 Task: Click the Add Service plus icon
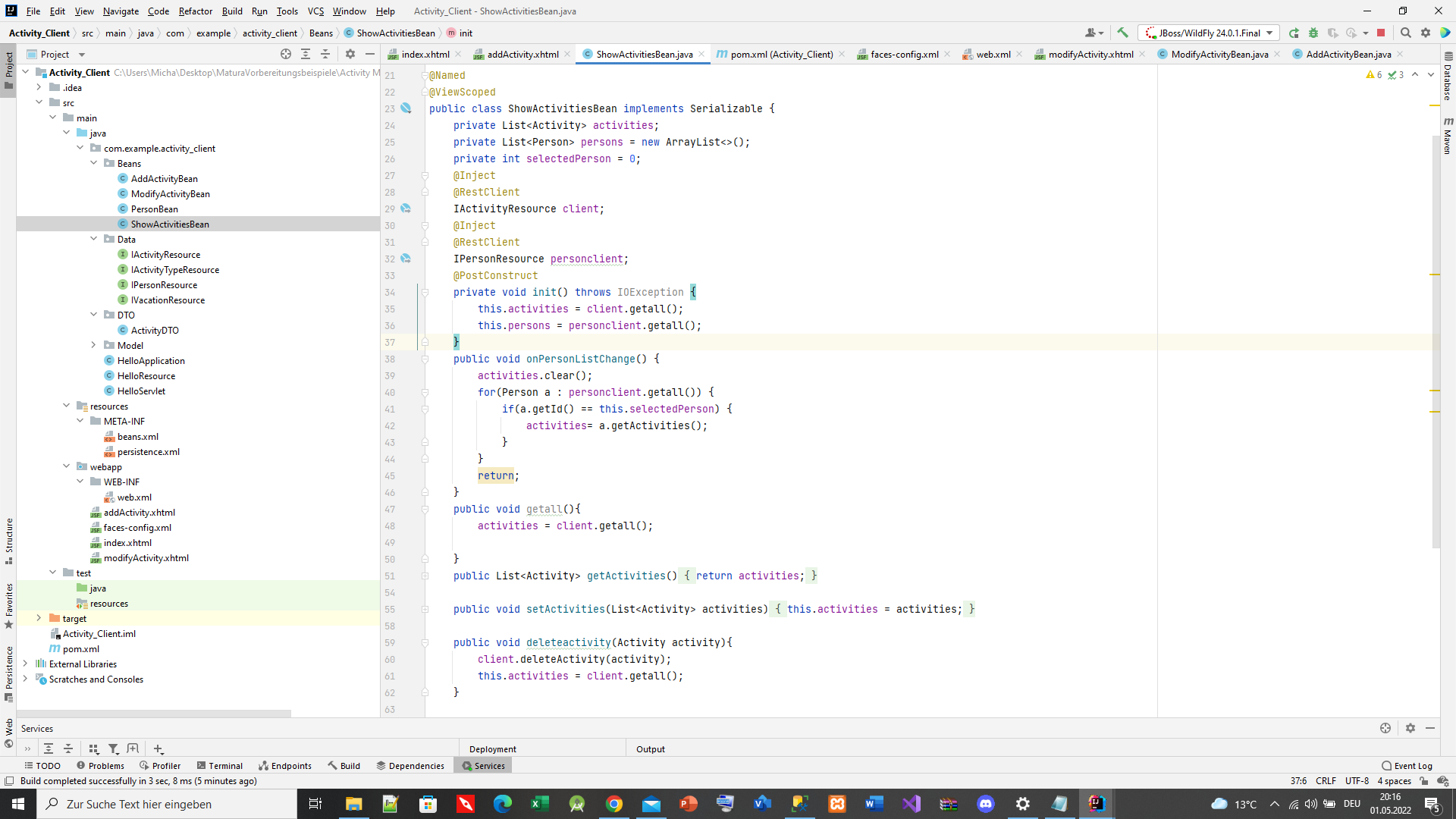158,748
